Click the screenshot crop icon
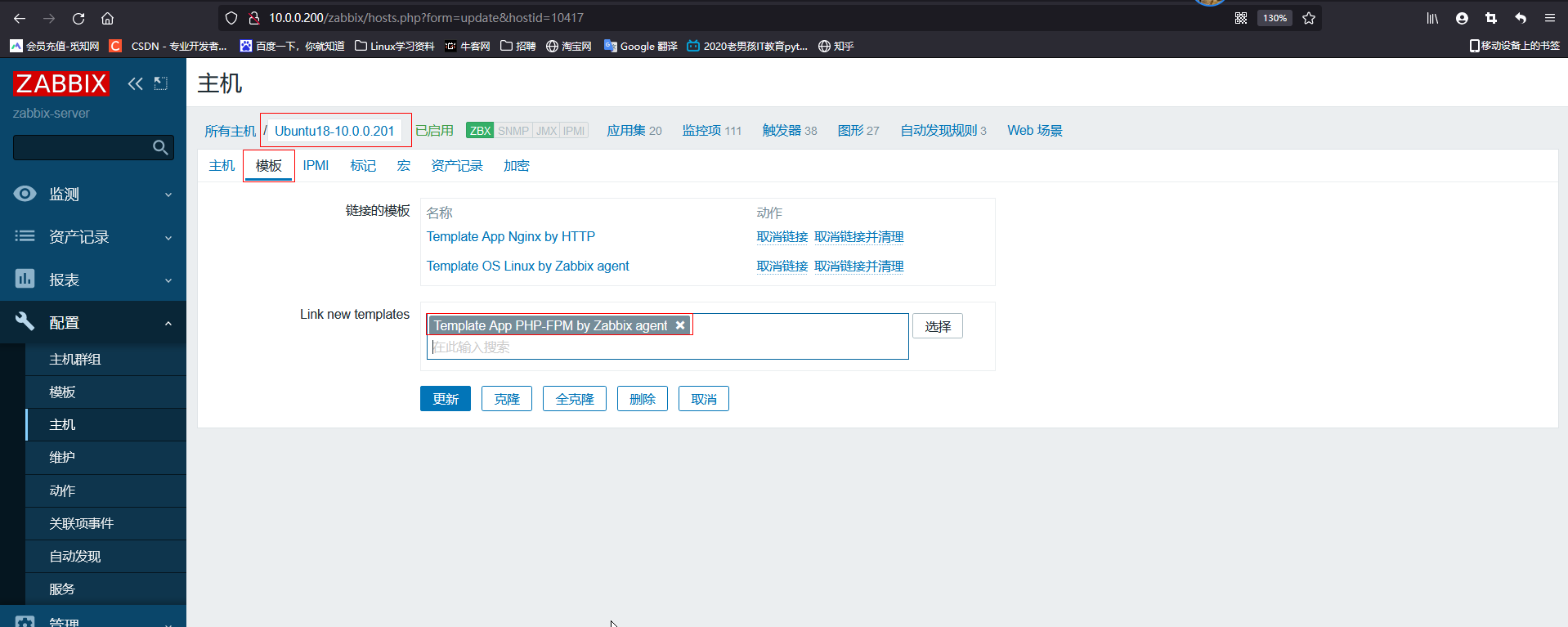This screenshot has width=1568, height=627. 1491,18
